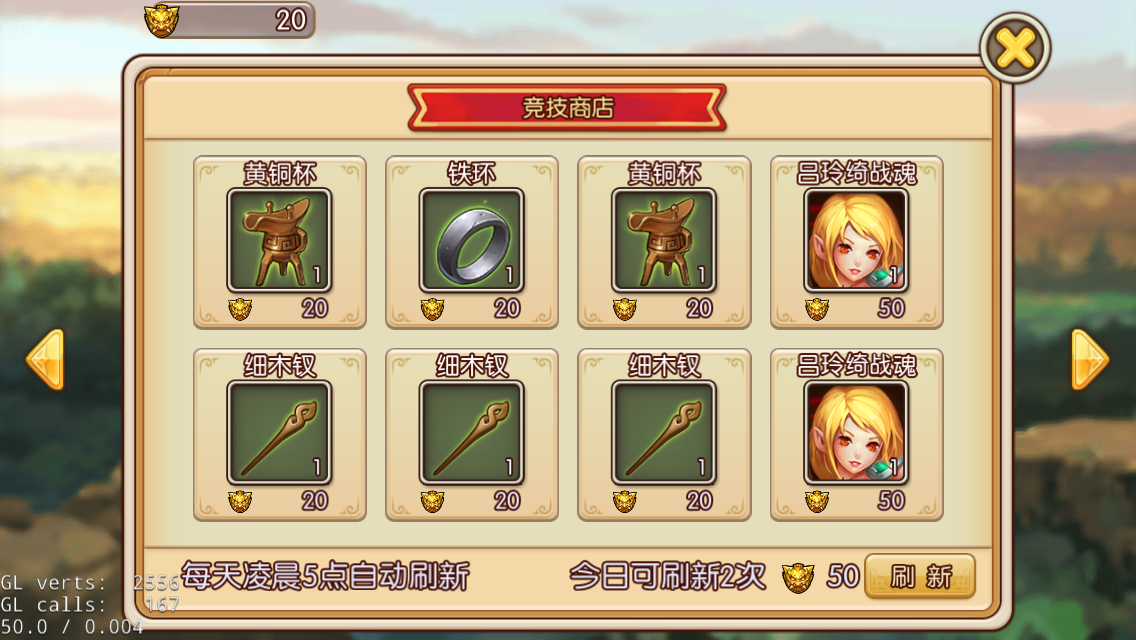
Task: Select the bottom-left 细木钗 wooden hairpin
Action: pos(280,433)
